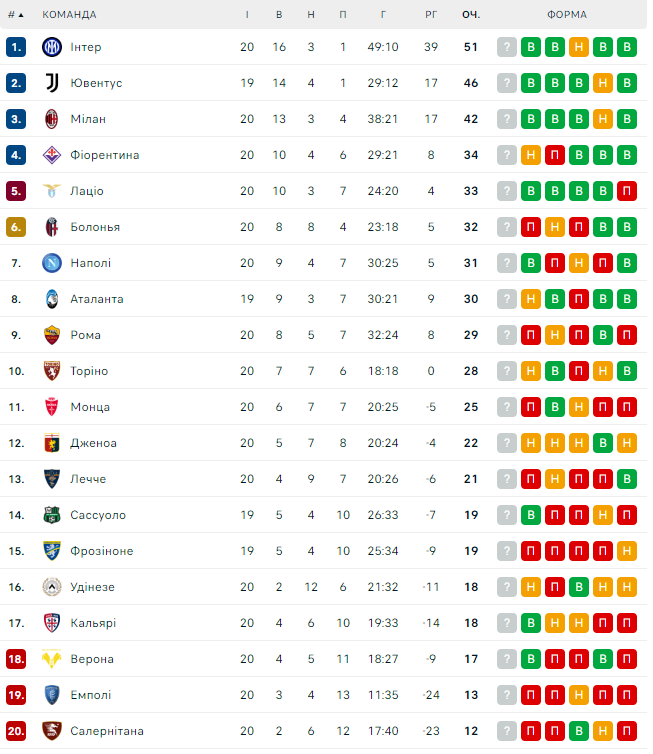Open the Аталанта team link
Screen dimensions: 653x754
pos(97,299)
